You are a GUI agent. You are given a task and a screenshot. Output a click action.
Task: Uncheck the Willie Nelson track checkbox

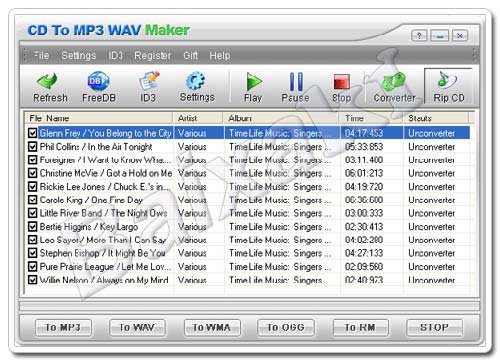[x=32, y=279]
